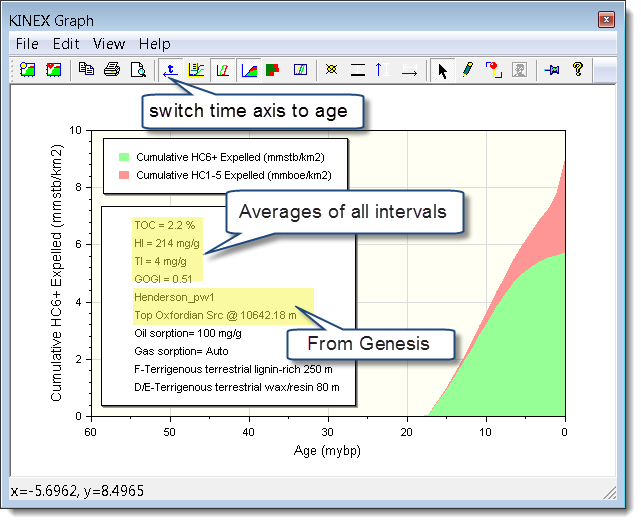Click the KINEX Graph window title
The image size is (641, 524).
[52, 20]
